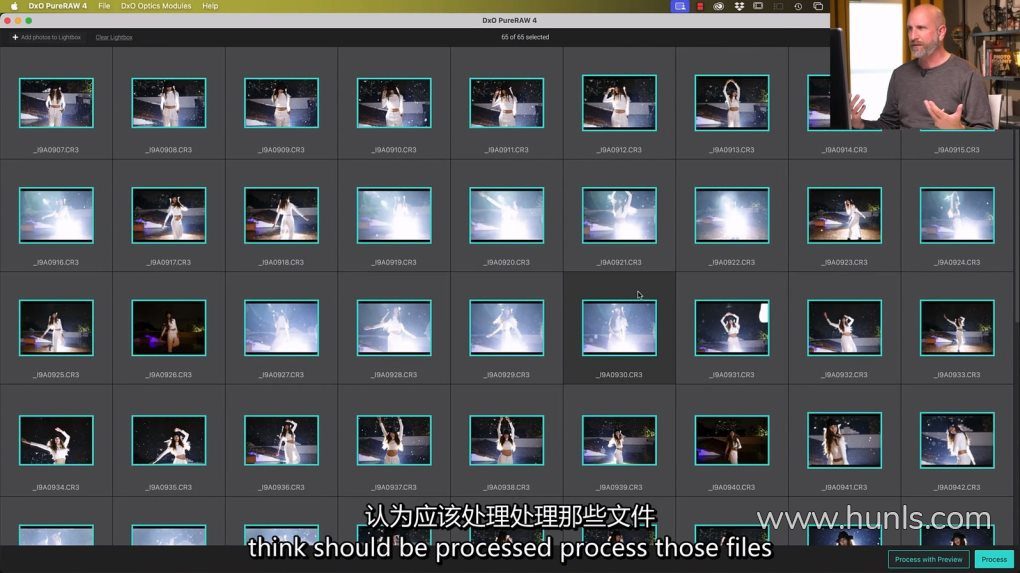Select thumbnail _I9A0920.CR3
Screen dimensions: 1020x573
tap(506, 215)
